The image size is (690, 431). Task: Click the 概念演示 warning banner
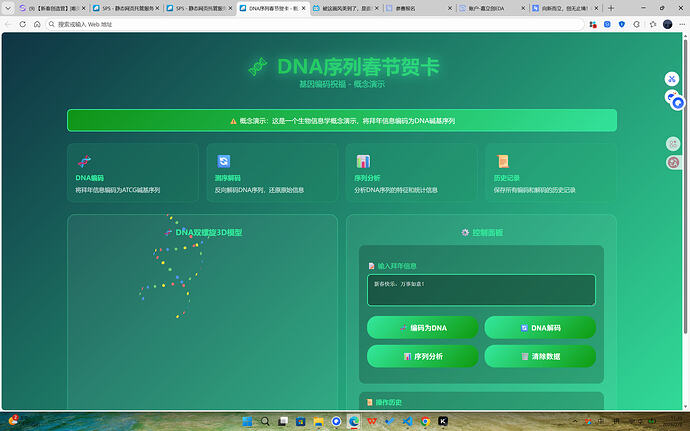tap(342, 121)
